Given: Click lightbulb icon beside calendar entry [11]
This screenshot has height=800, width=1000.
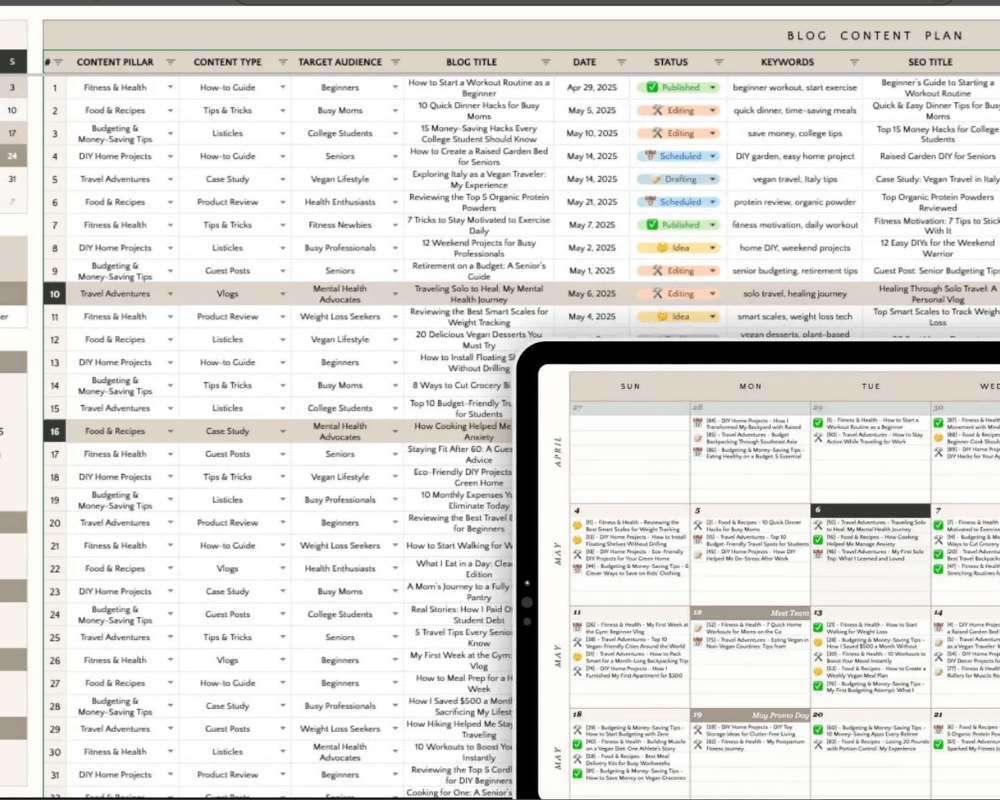Looking at the screenshot, I should [577, 526].
